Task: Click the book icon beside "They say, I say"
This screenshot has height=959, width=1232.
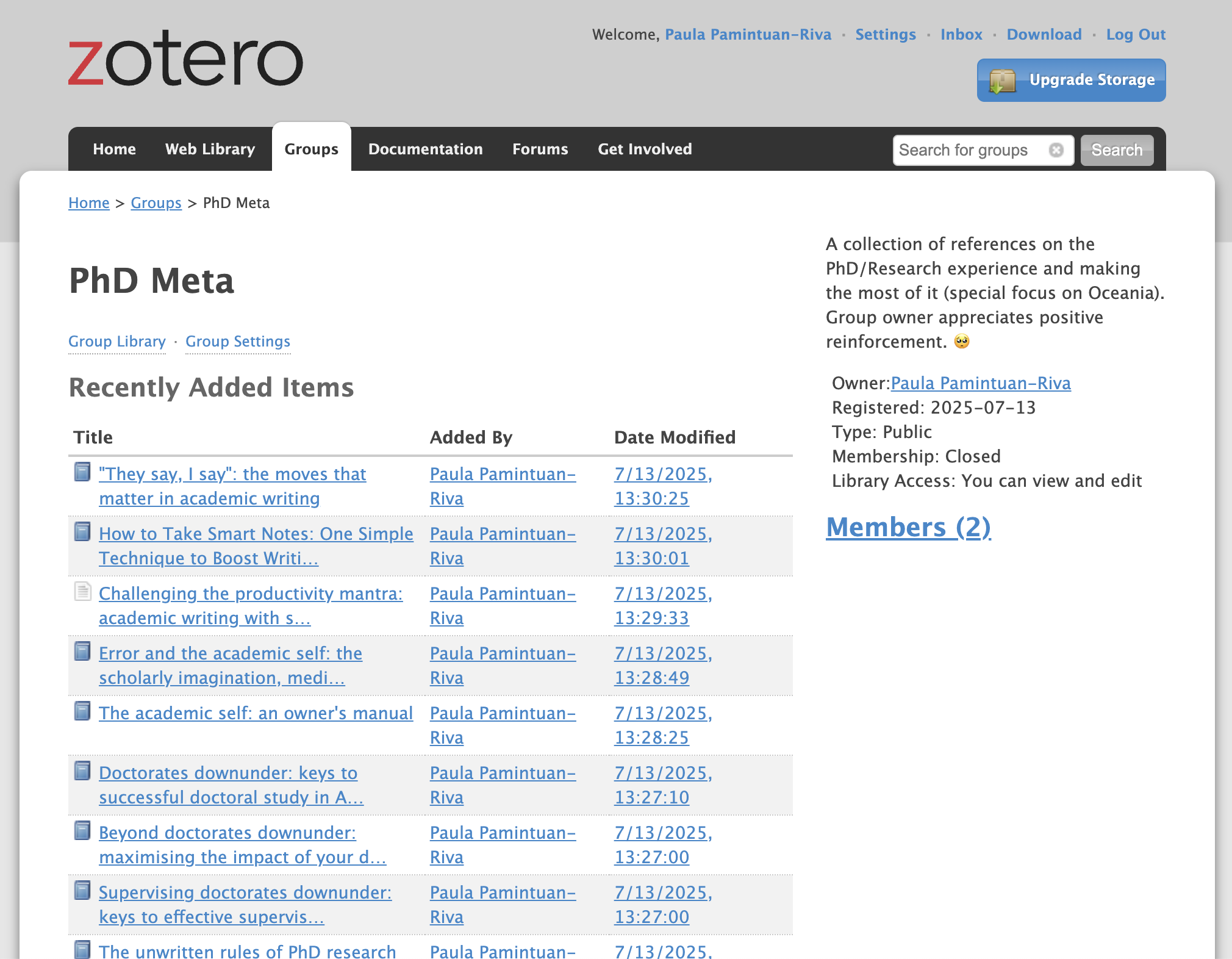Action: pos(82,472)
